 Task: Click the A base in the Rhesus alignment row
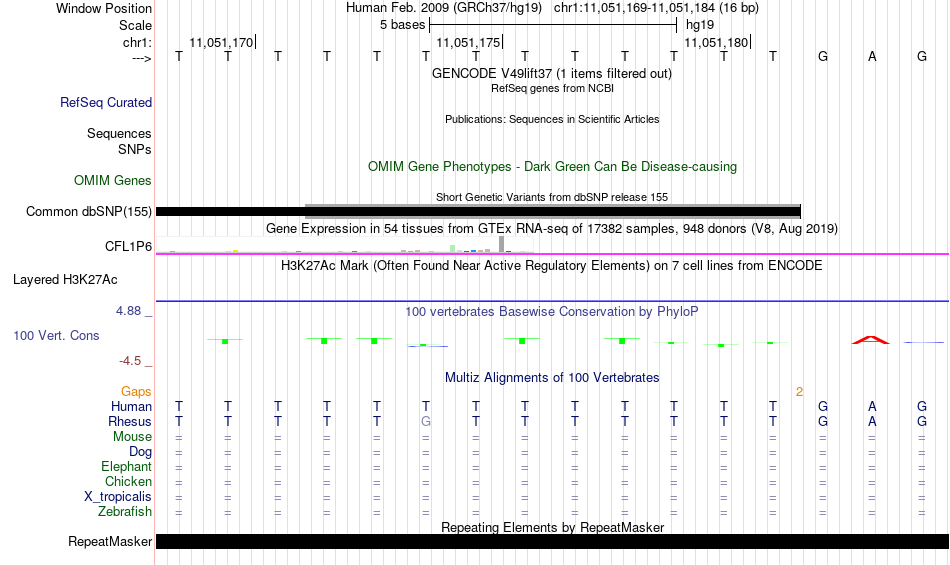872,421
